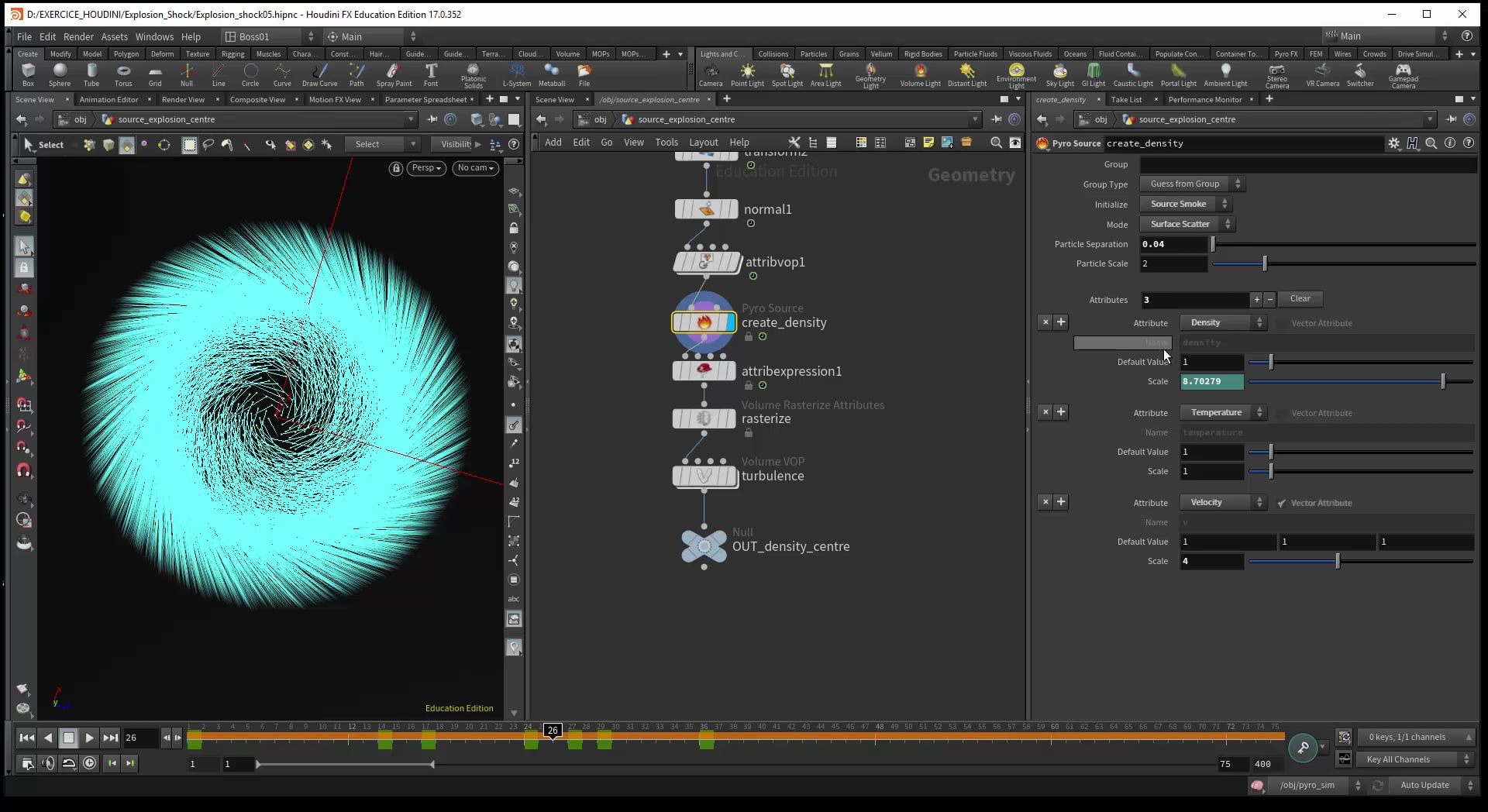The width and height of the screenshot is (1488, 812).
Task: Select the Torus shelf tool
Action: (x=123, y=75)
